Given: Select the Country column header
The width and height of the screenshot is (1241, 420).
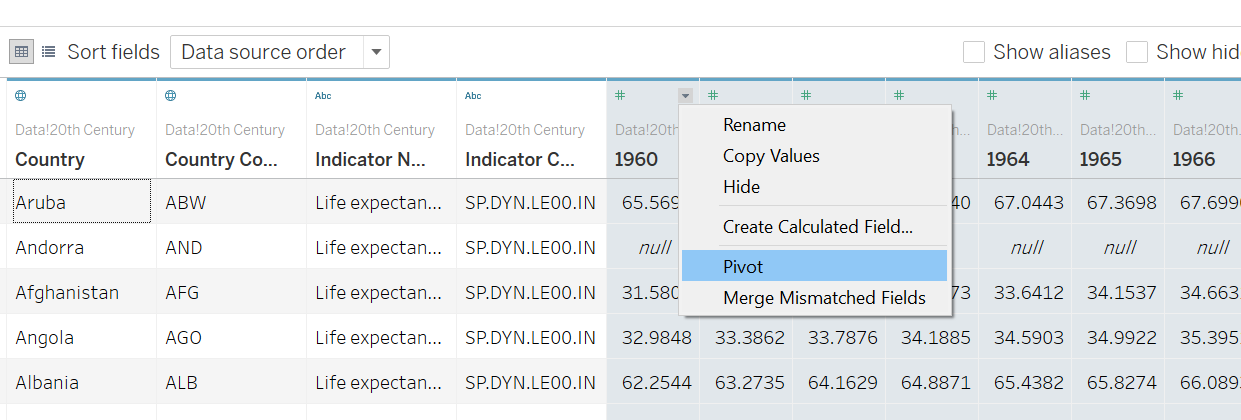Looking at the screenshot, I should click(50, 159).
